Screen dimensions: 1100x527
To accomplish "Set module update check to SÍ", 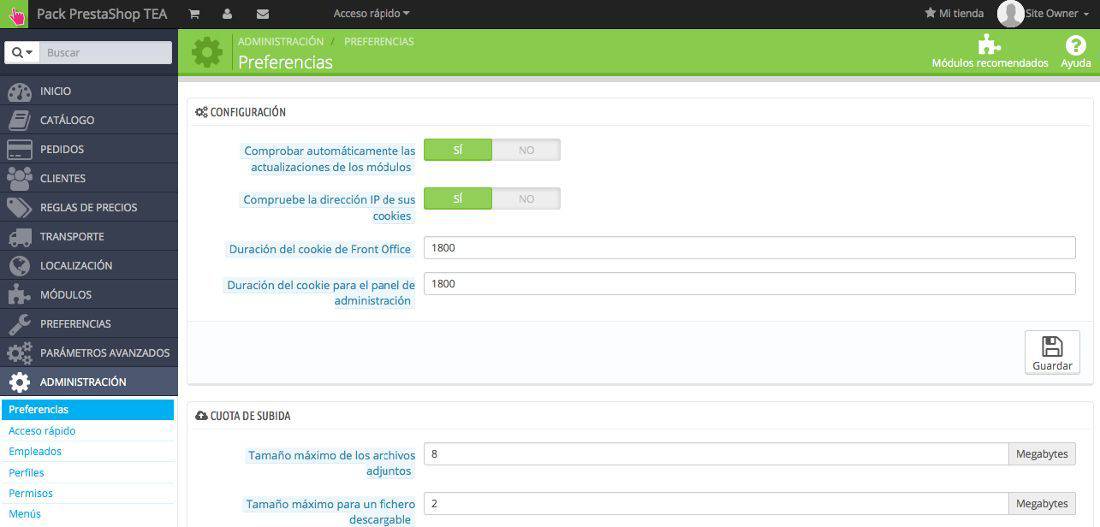I will click(457, 150).
